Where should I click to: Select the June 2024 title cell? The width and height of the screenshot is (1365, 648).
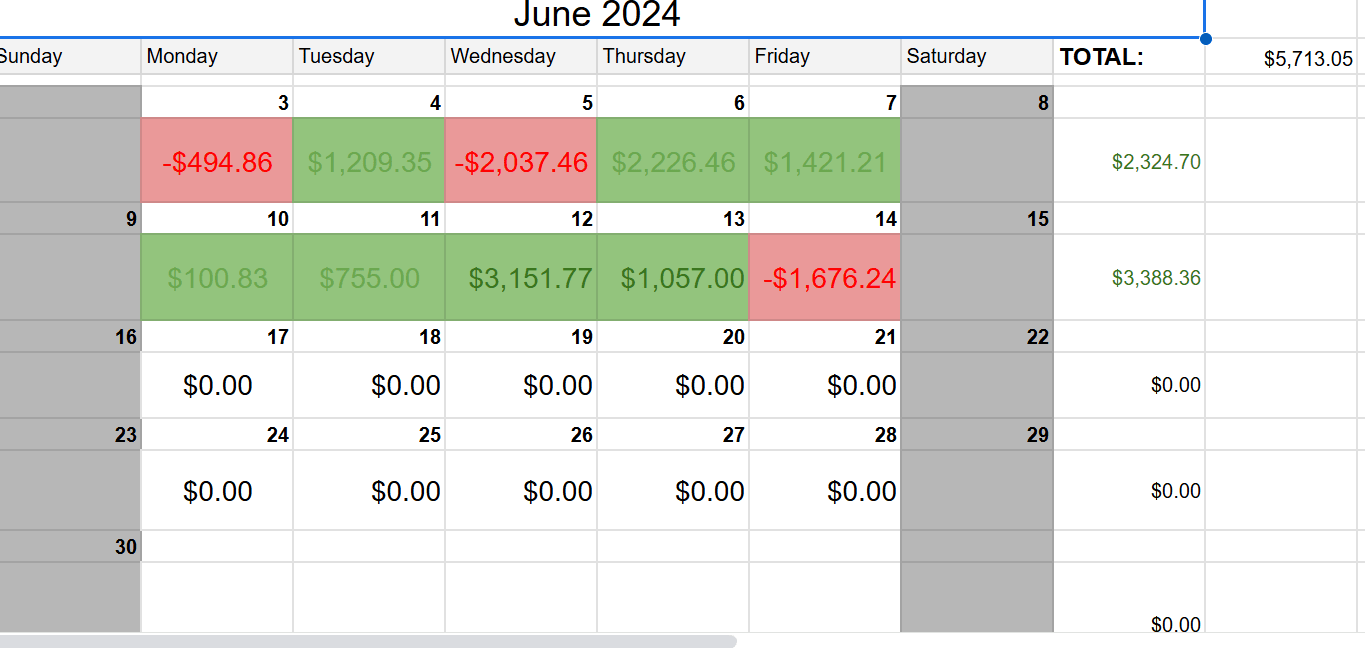(597, 15)
